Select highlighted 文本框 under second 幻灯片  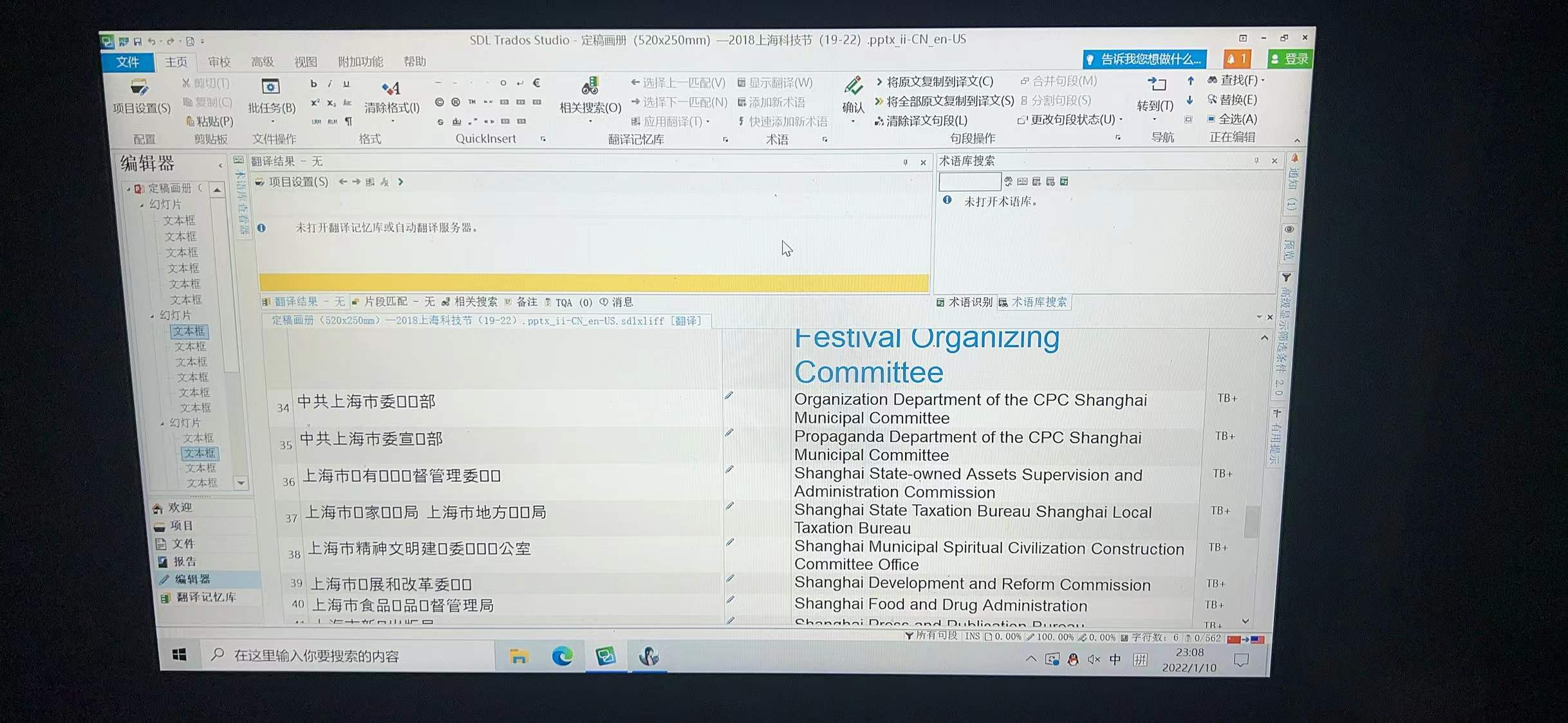tap(189, 331)
